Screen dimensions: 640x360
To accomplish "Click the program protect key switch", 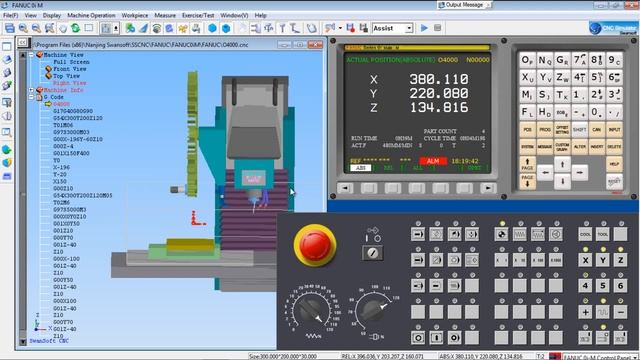I will pyautogui.click(x=372, y=253).
